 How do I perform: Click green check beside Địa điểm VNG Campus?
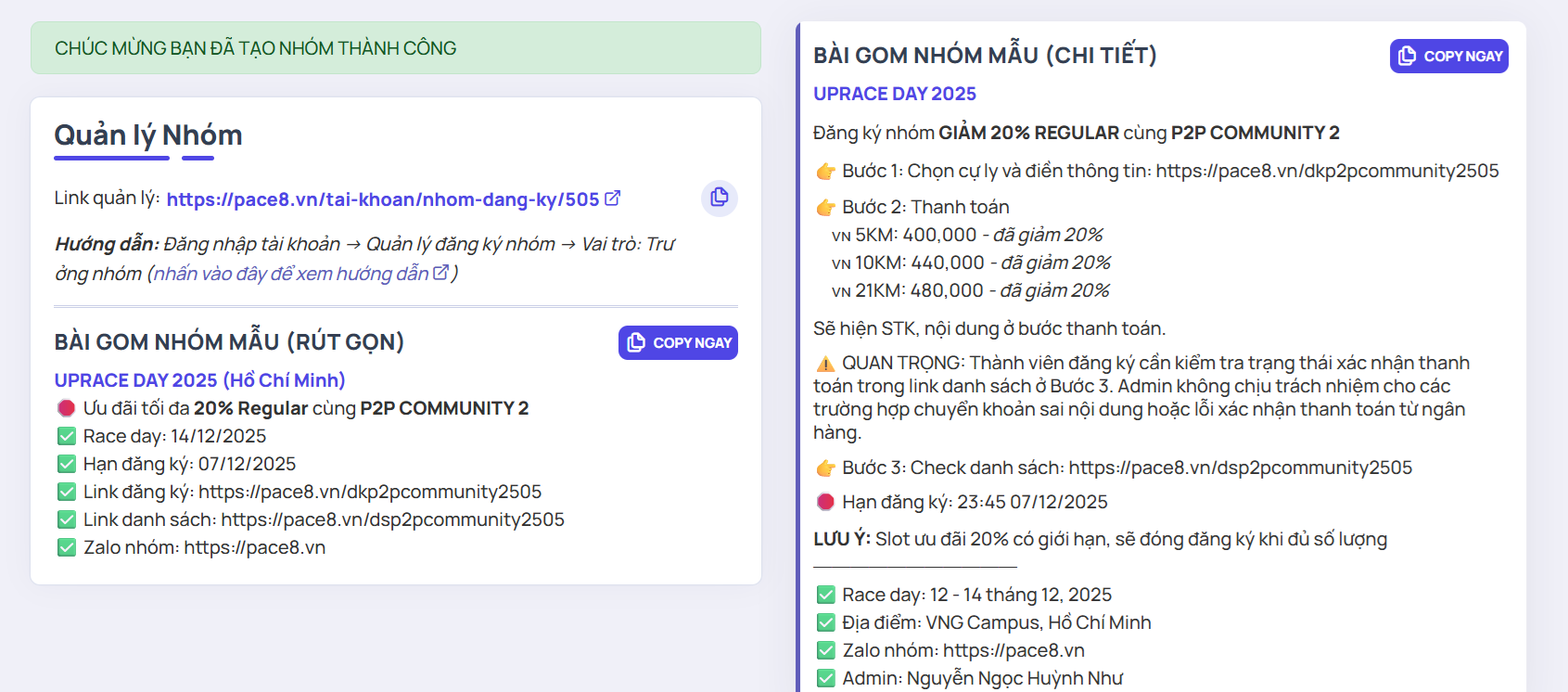(825, 623)
